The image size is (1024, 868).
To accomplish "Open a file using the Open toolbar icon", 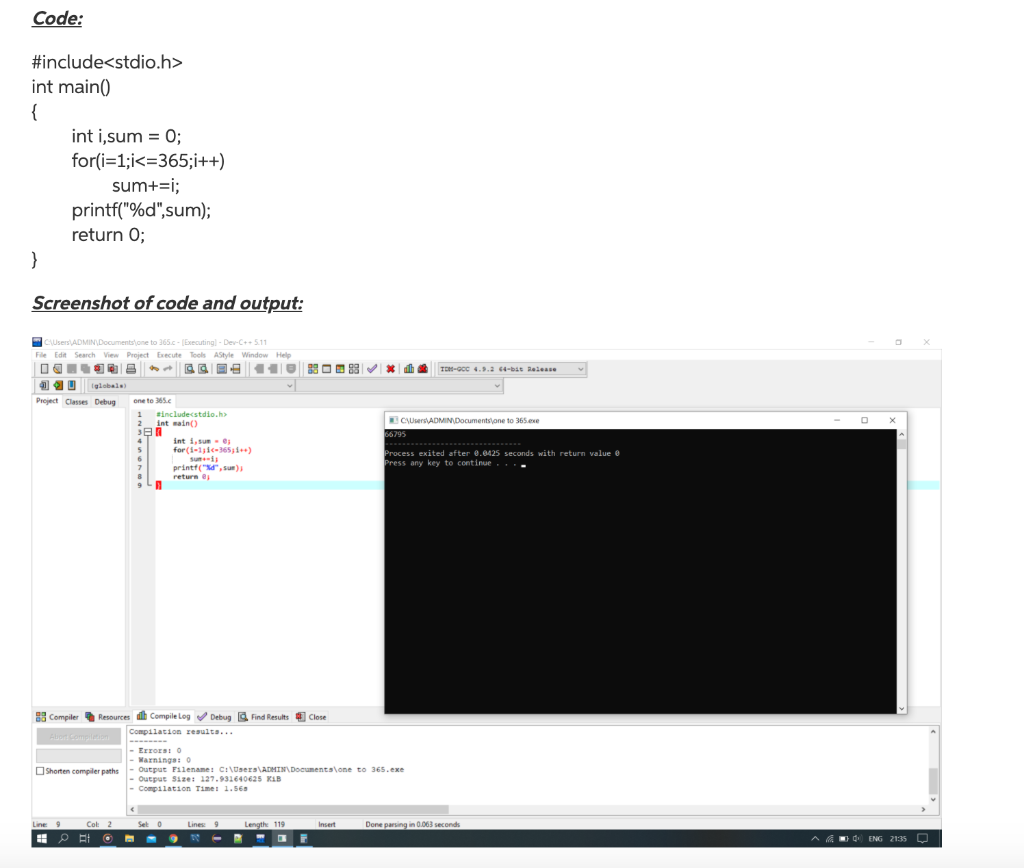I will point(56,368).
